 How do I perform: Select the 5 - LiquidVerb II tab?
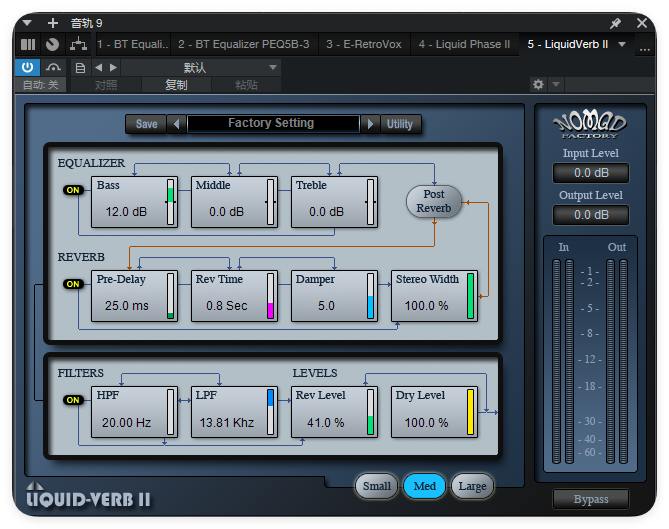567,44
